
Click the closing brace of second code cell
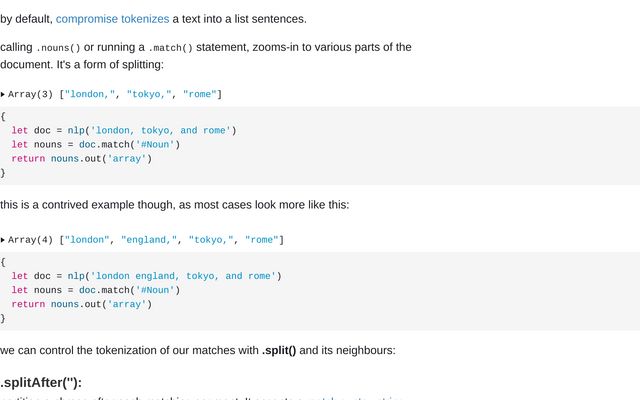(3, 318)
